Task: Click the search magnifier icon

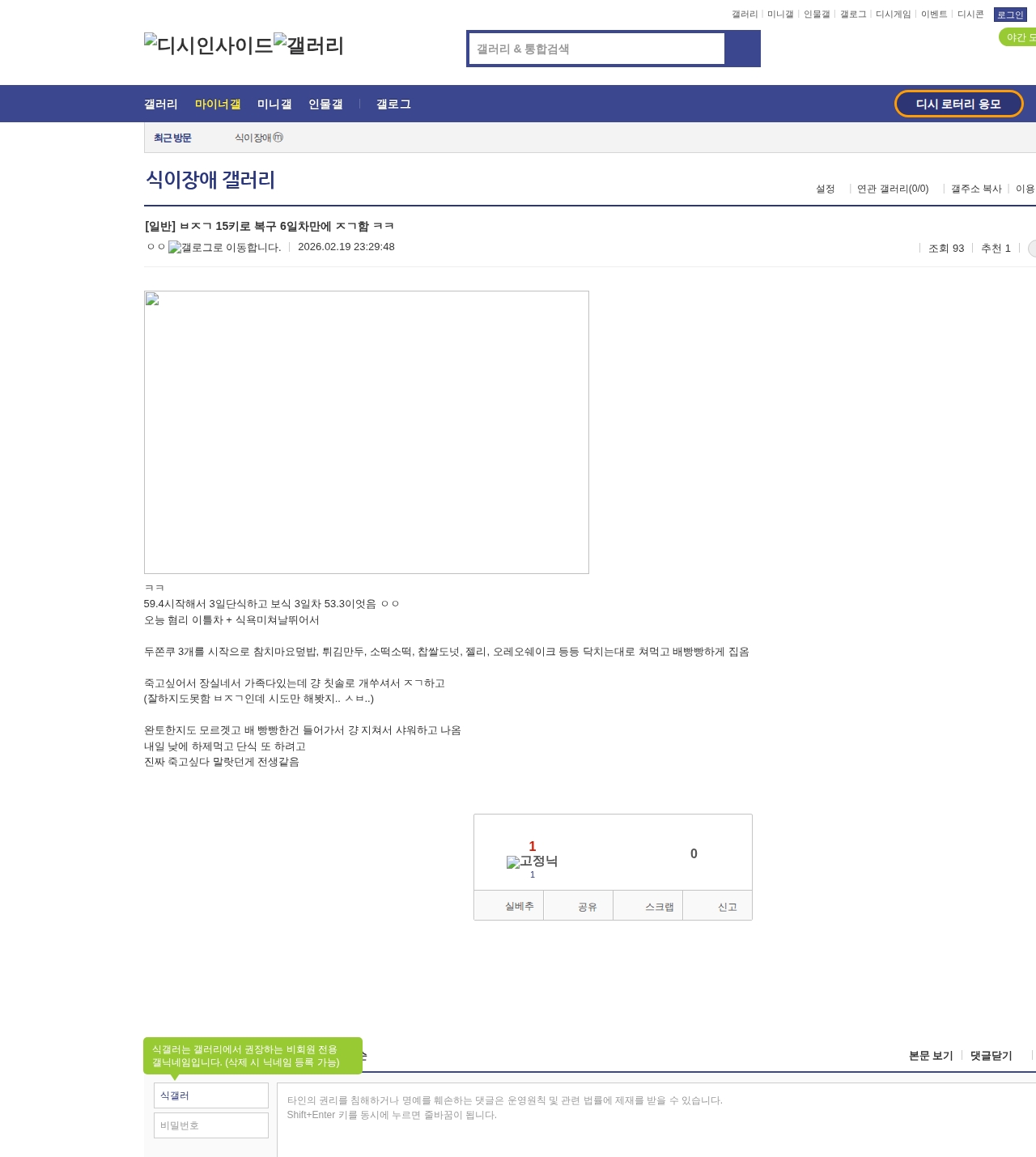Action: tap(742, 49)
